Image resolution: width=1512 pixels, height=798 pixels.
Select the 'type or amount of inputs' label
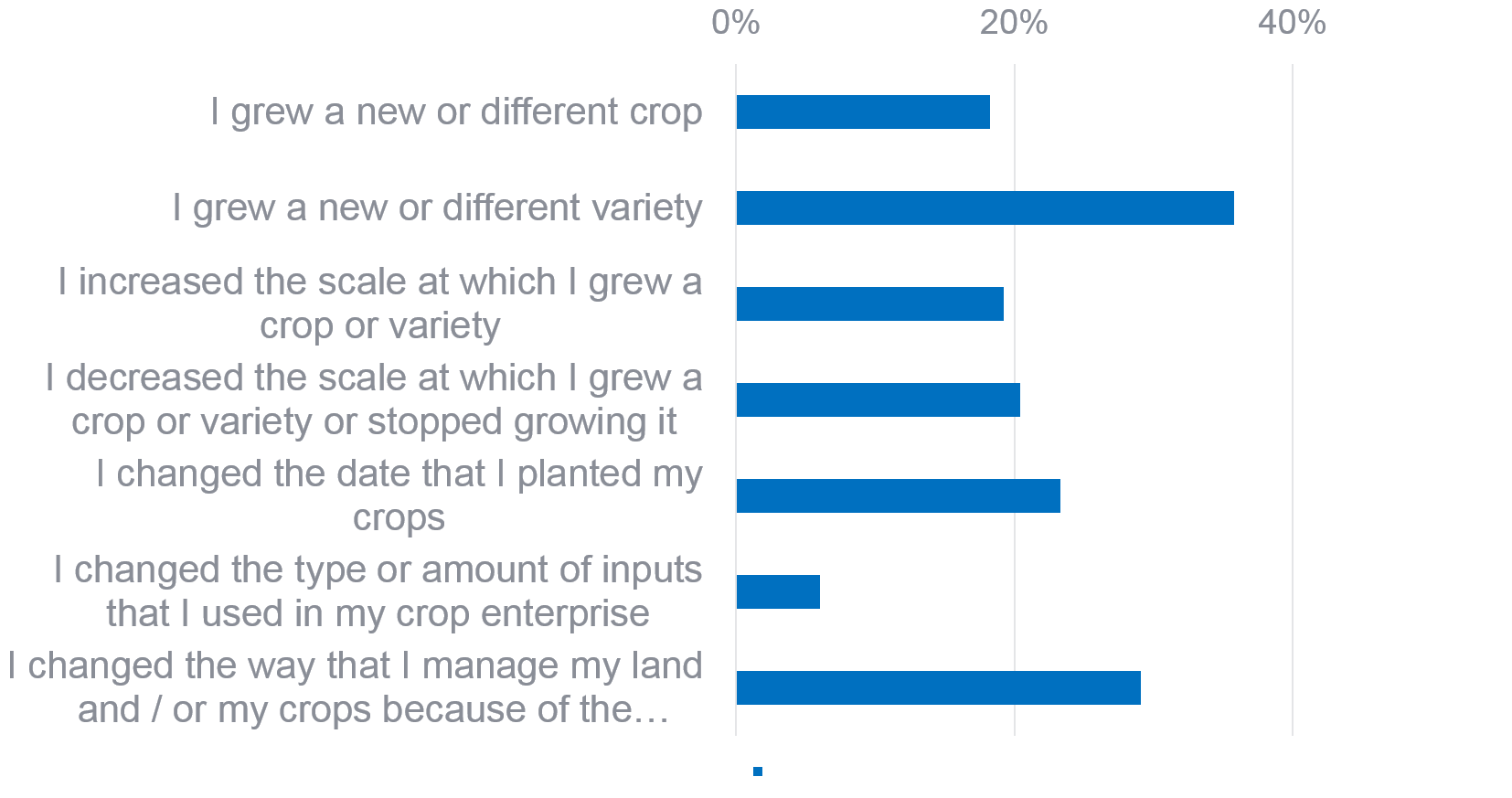click(378, 591)
